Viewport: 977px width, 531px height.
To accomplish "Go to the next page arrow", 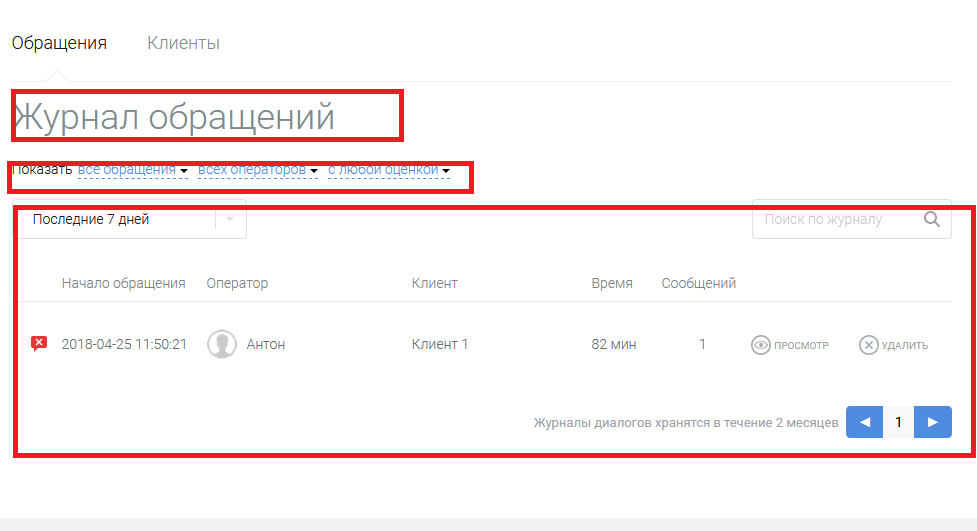I will point(933,422).
